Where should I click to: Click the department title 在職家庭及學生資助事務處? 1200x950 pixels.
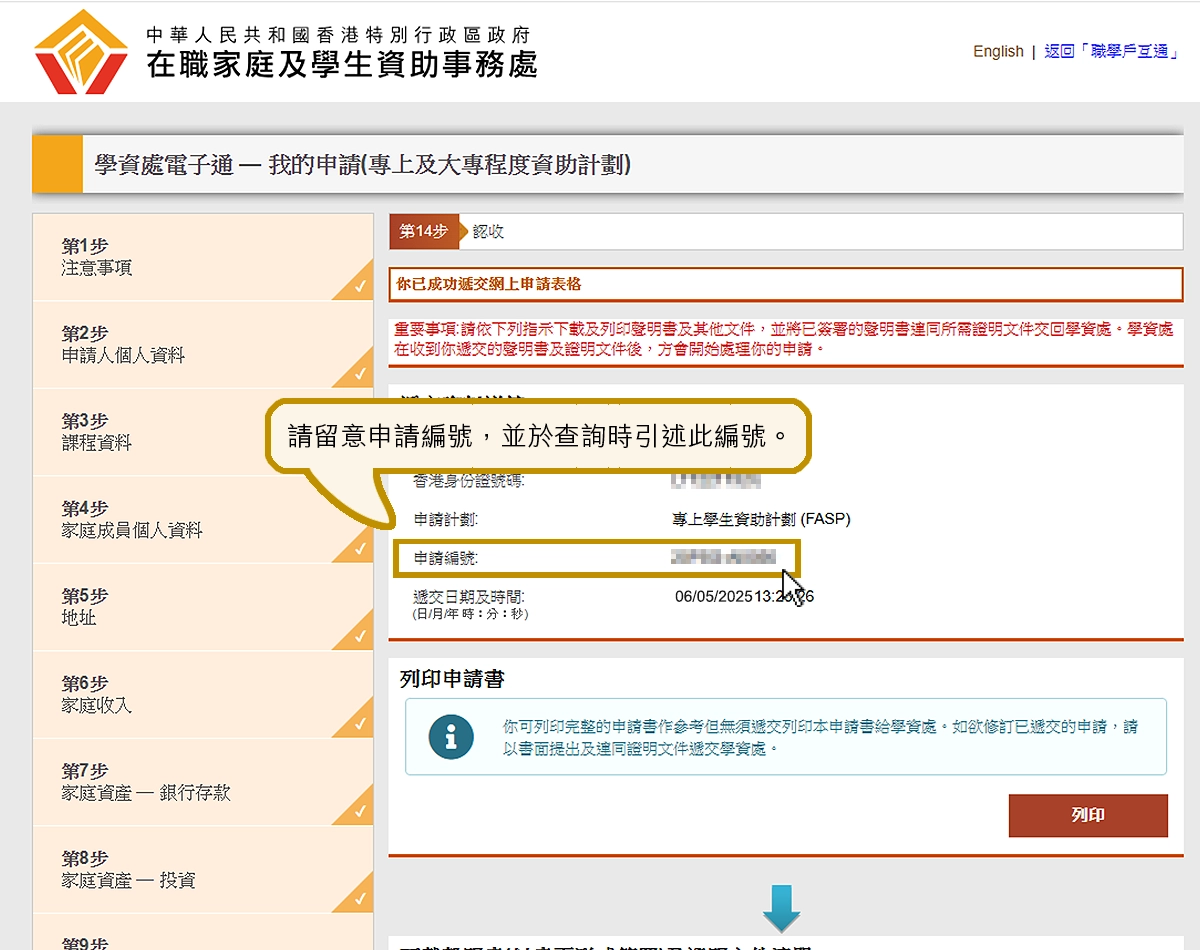pos(342,64)
